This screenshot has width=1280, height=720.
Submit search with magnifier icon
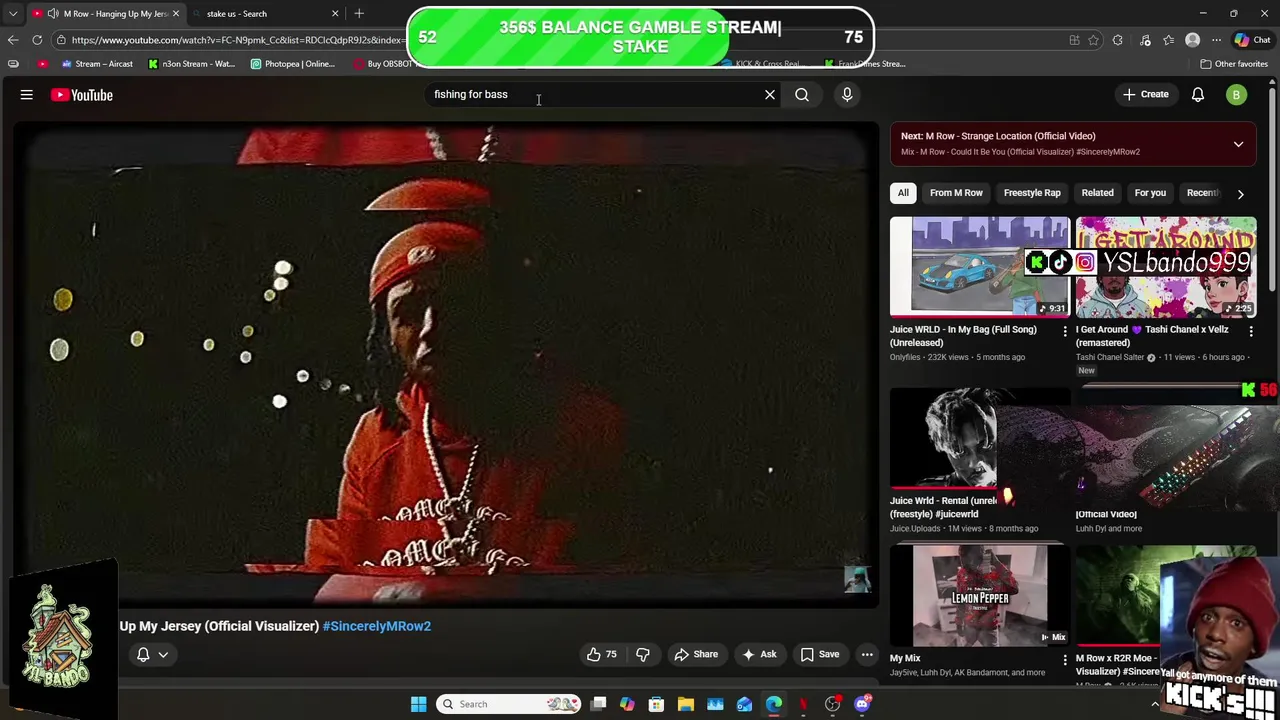(x=802, y=95)
